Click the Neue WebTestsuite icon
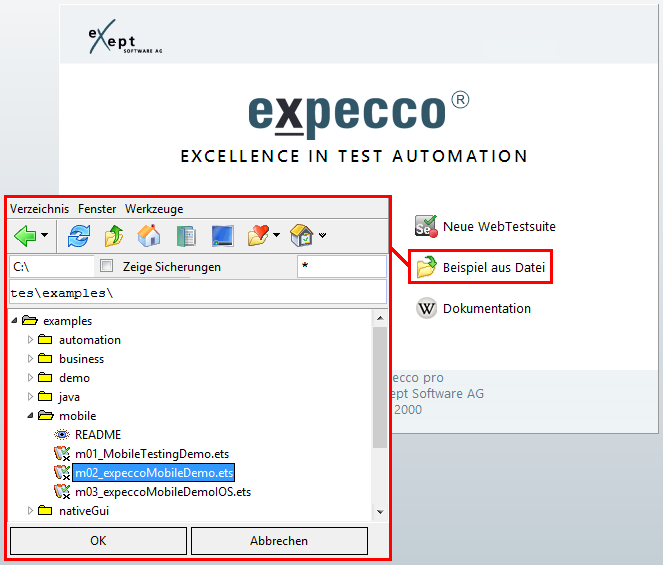 pos(427,226)
